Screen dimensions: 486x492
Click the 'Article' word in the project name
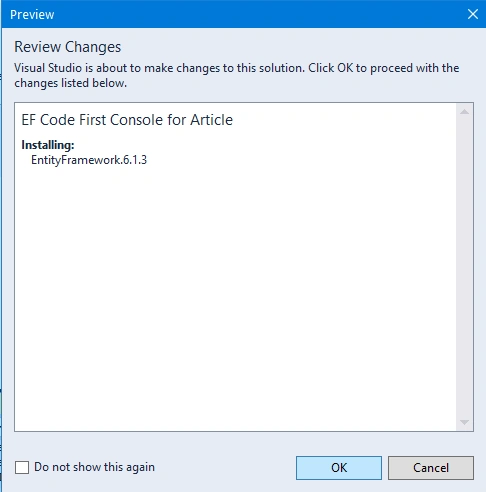tap(211, 120)
